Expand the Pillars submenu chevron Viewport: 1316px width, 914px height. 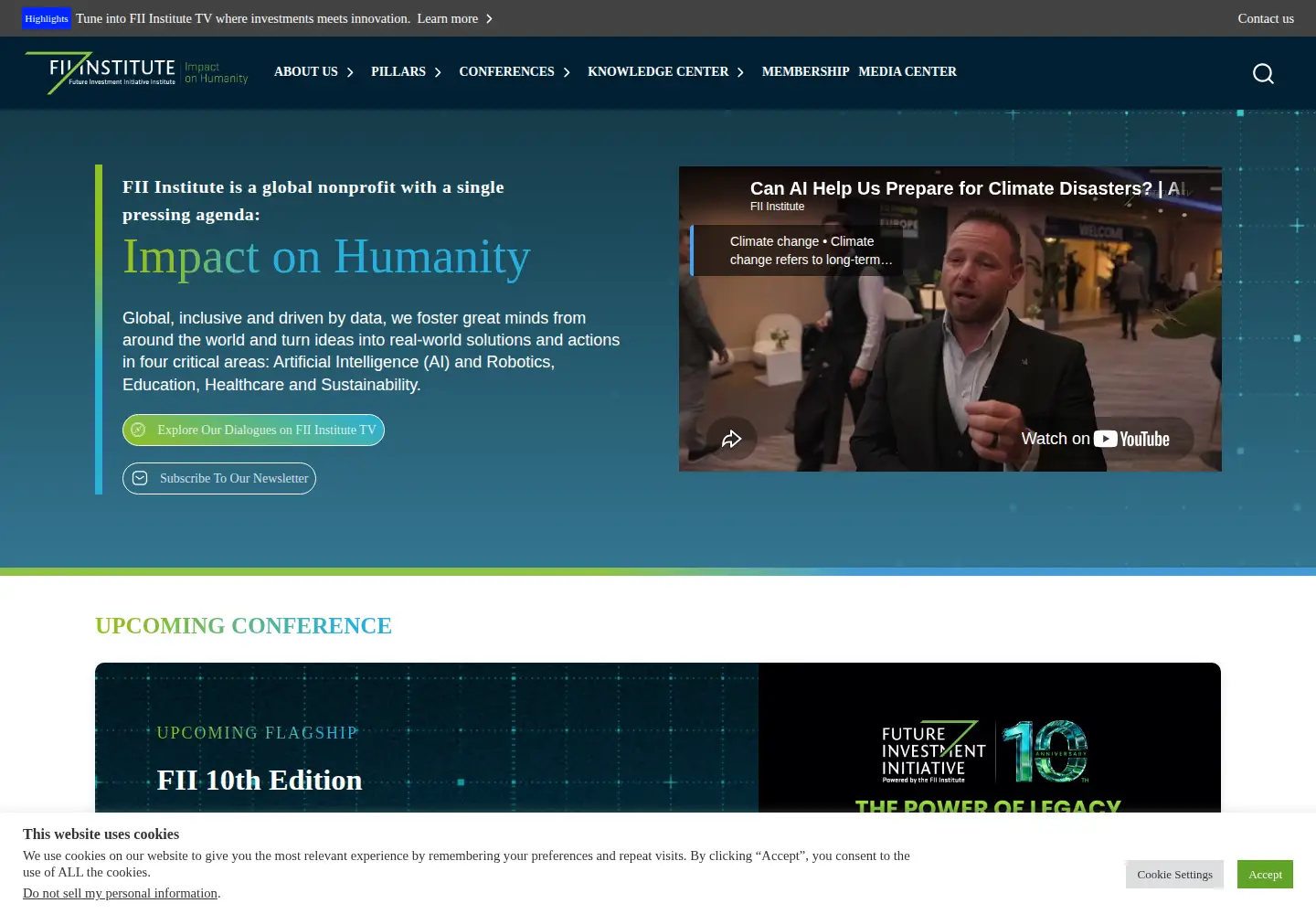tap(438, 72)
